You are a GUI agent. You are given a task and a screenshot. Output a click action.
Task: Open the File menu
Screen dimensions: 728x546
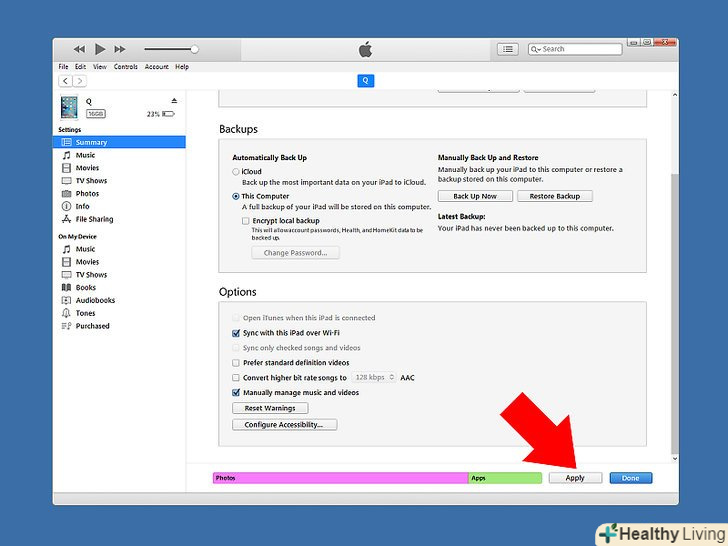click(64, 67)
